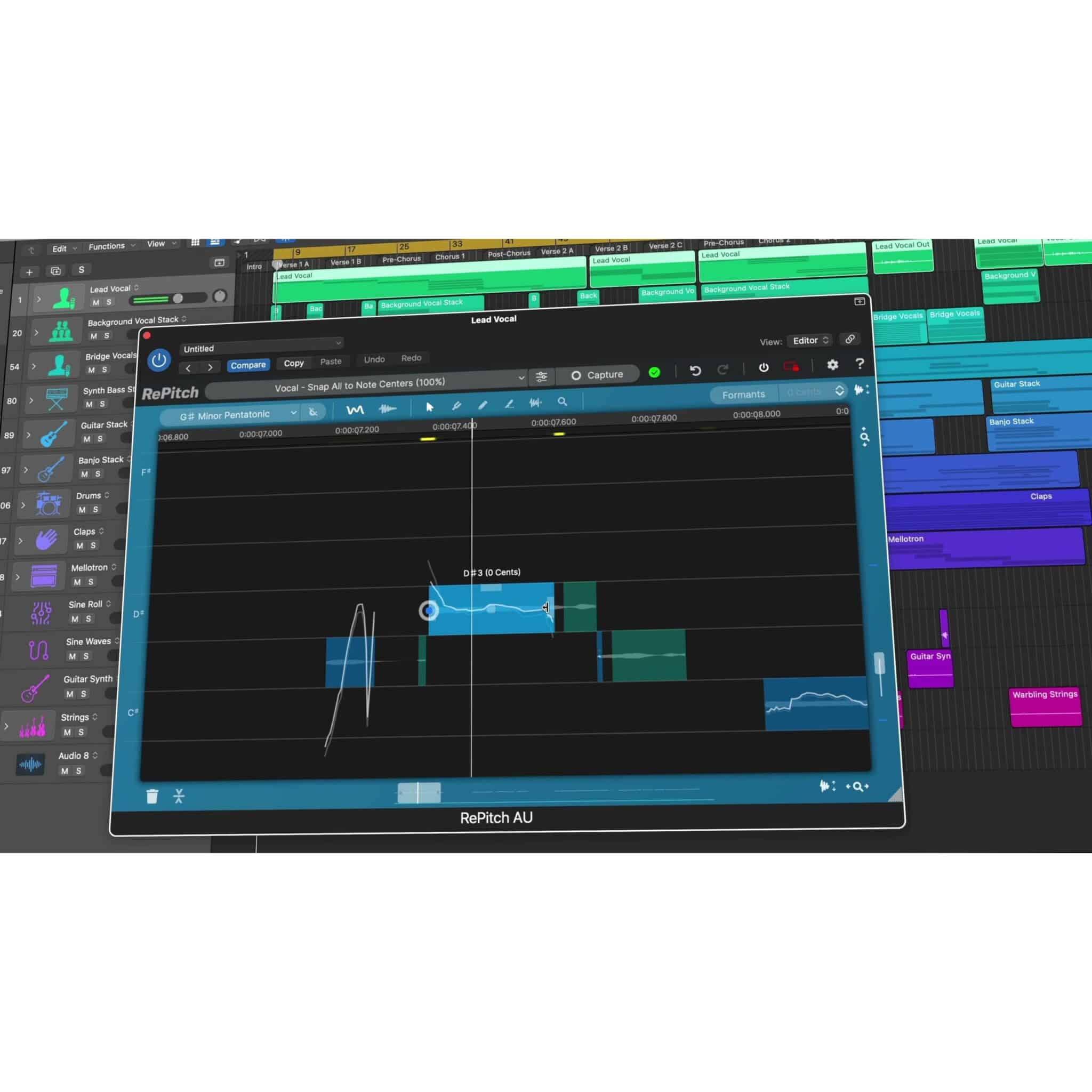Screen dimensions: 1092x1092
Task: Solo the Lead Vocal track
Action: pos(109,302)
